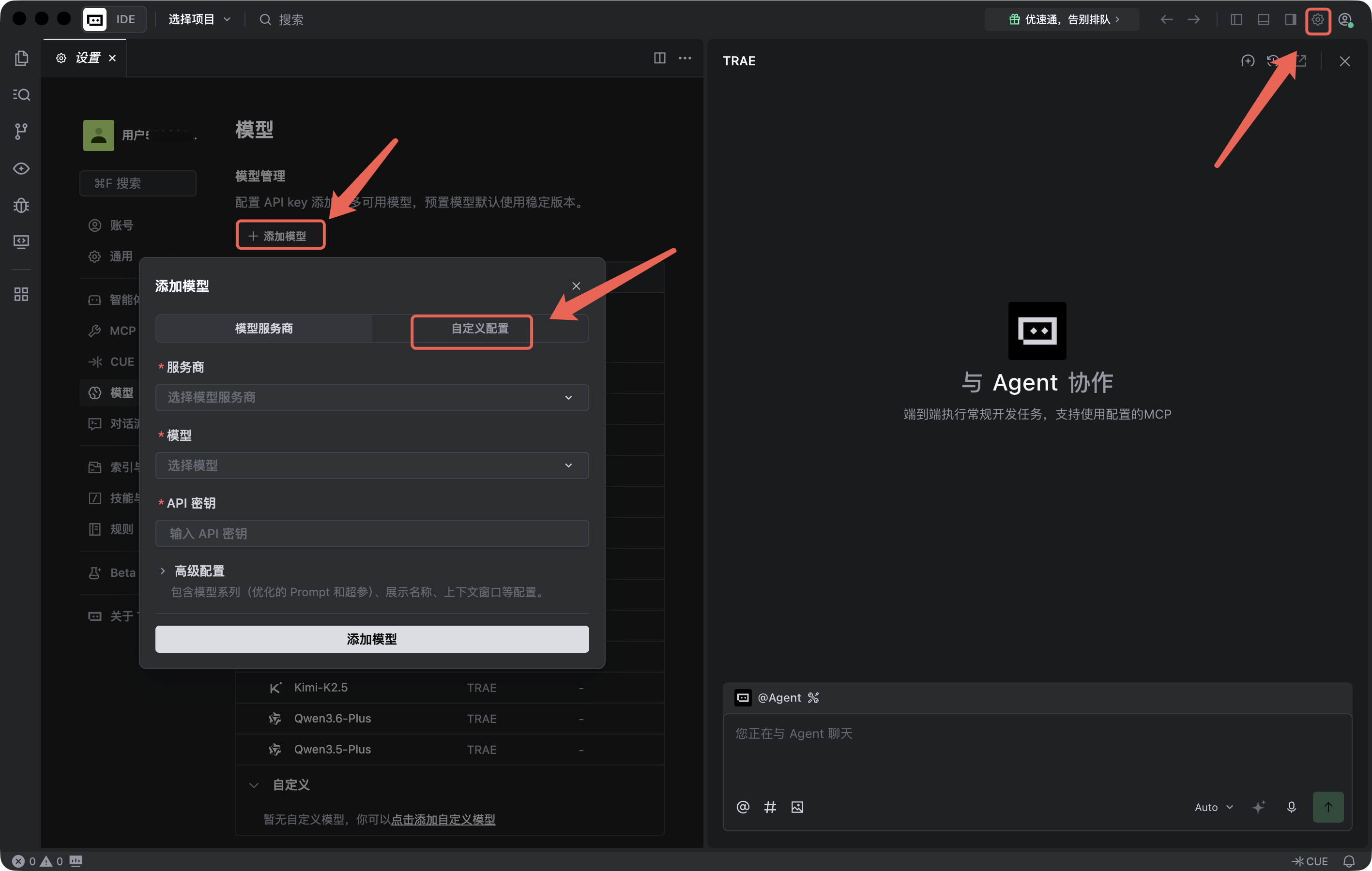
Task: Open the remote monitor icon in activity bar
Action: 21,241
